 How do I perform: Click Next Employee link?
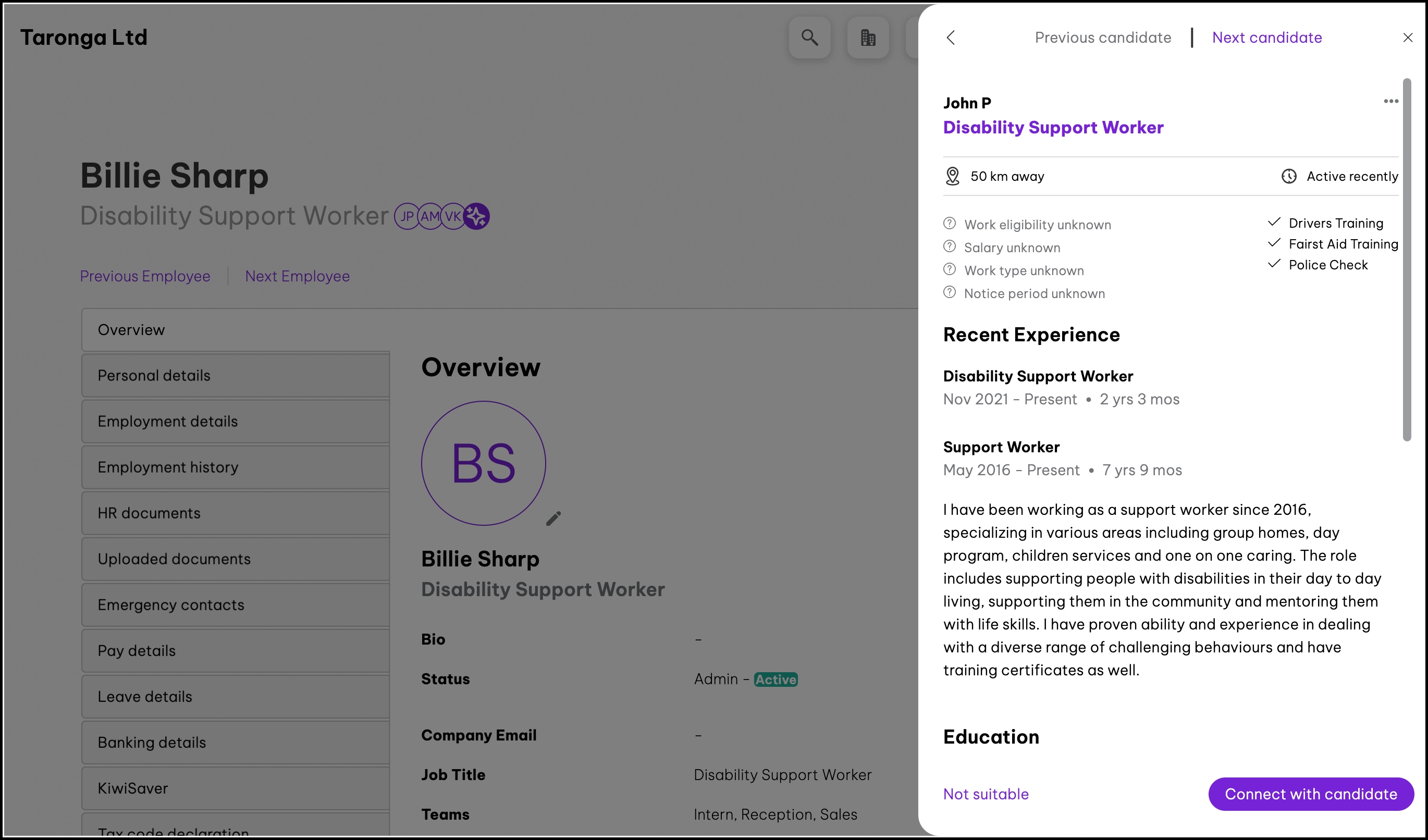click(297, 276)
